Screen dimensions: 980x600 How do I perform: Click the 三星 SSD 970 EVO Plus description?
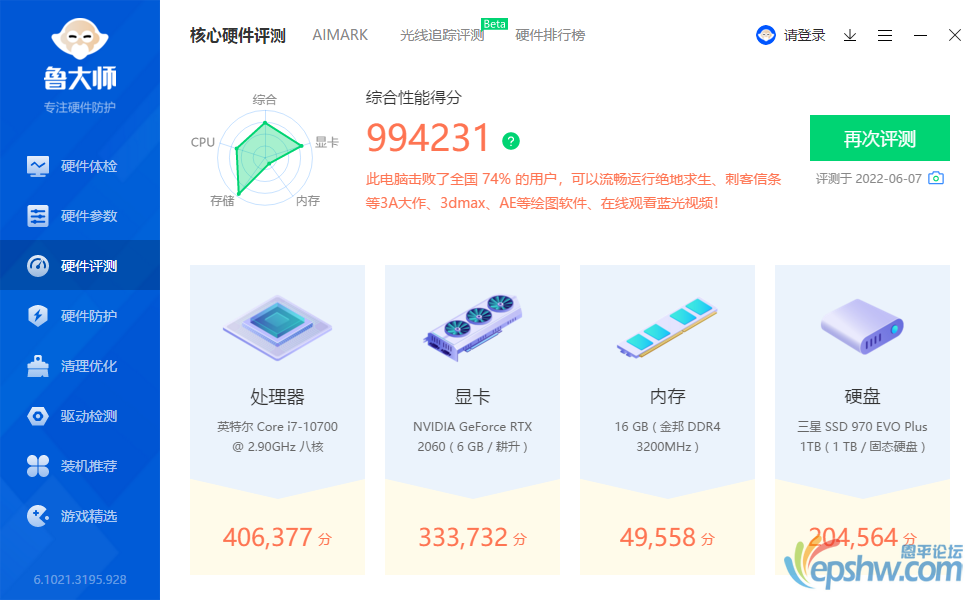(x=862, y=436)
